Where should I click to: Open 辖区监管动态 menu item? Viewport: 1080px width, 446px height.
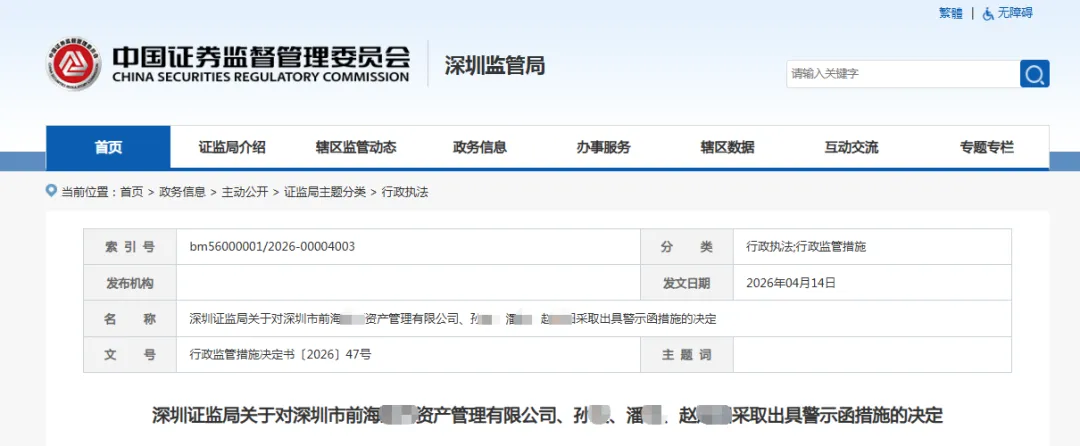356,147
